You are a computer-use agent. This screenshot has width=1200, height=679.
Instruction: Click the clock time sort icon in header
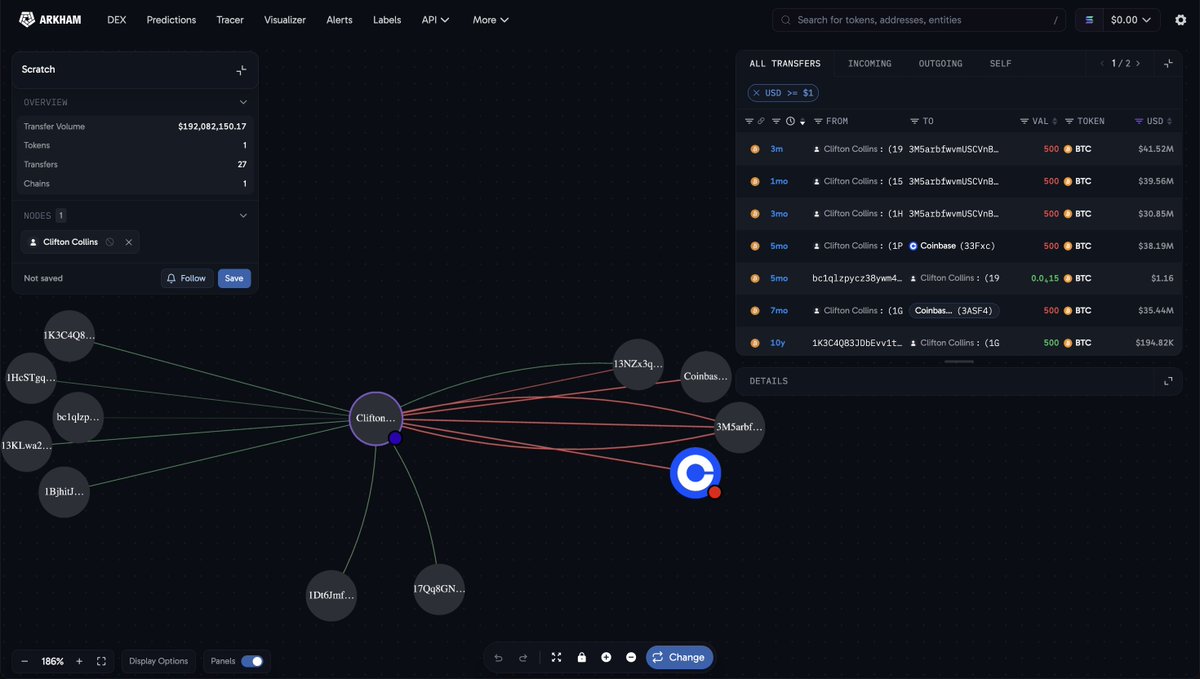pyautogui.click(x=790, y=121)
